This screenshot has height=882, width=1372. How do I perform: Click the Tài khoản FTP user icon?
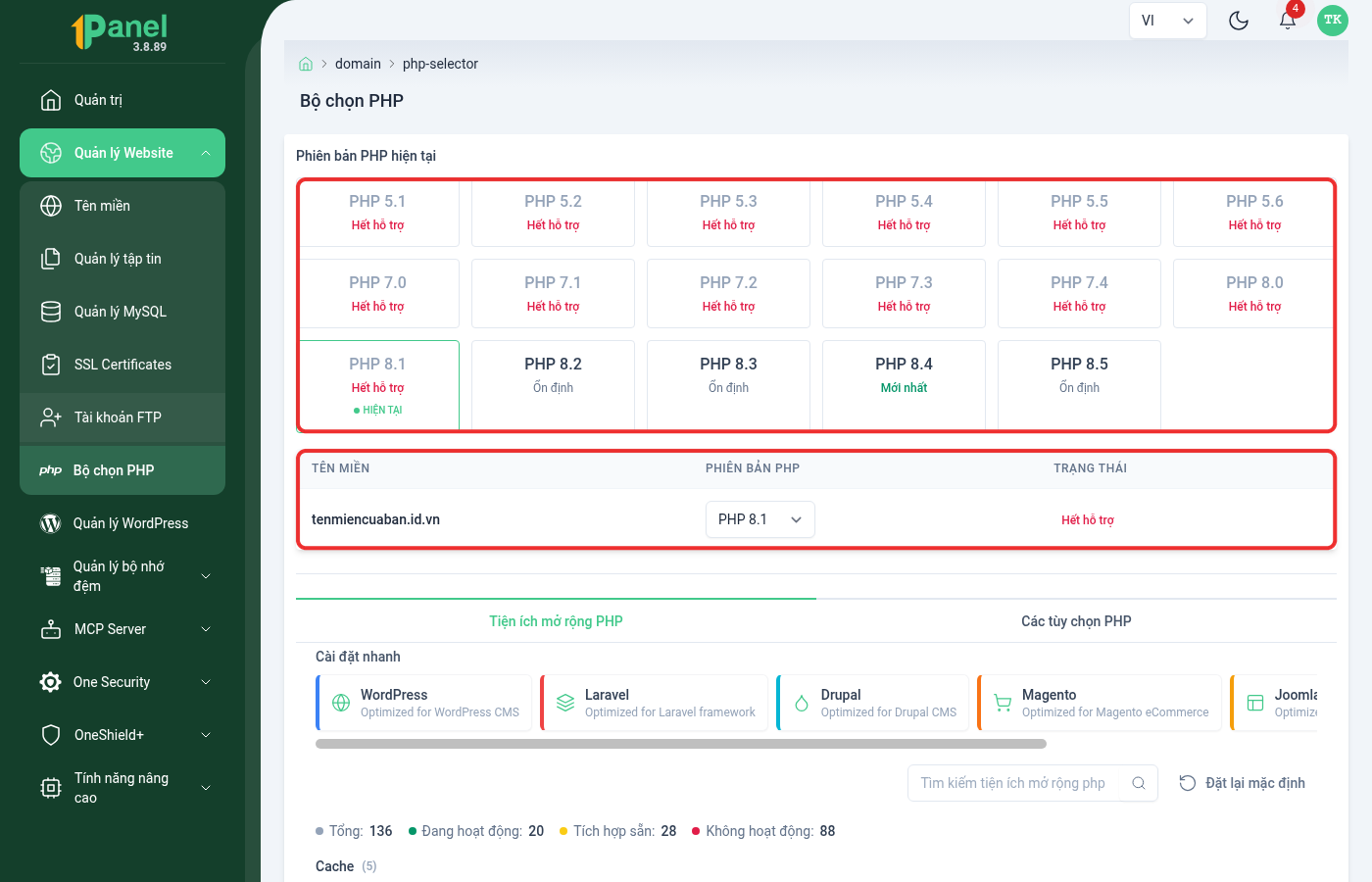tap(51, 417)
